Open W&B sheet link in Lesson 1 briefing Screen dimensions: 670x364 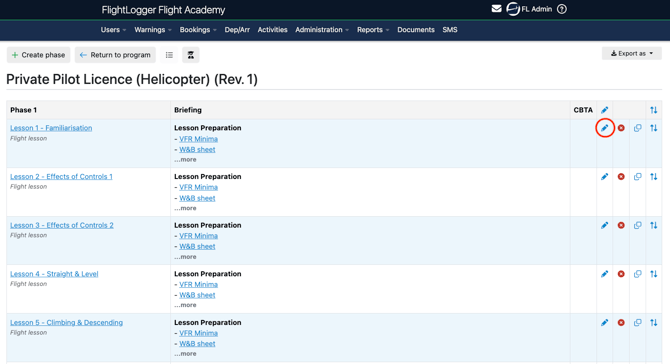point(197,150)
